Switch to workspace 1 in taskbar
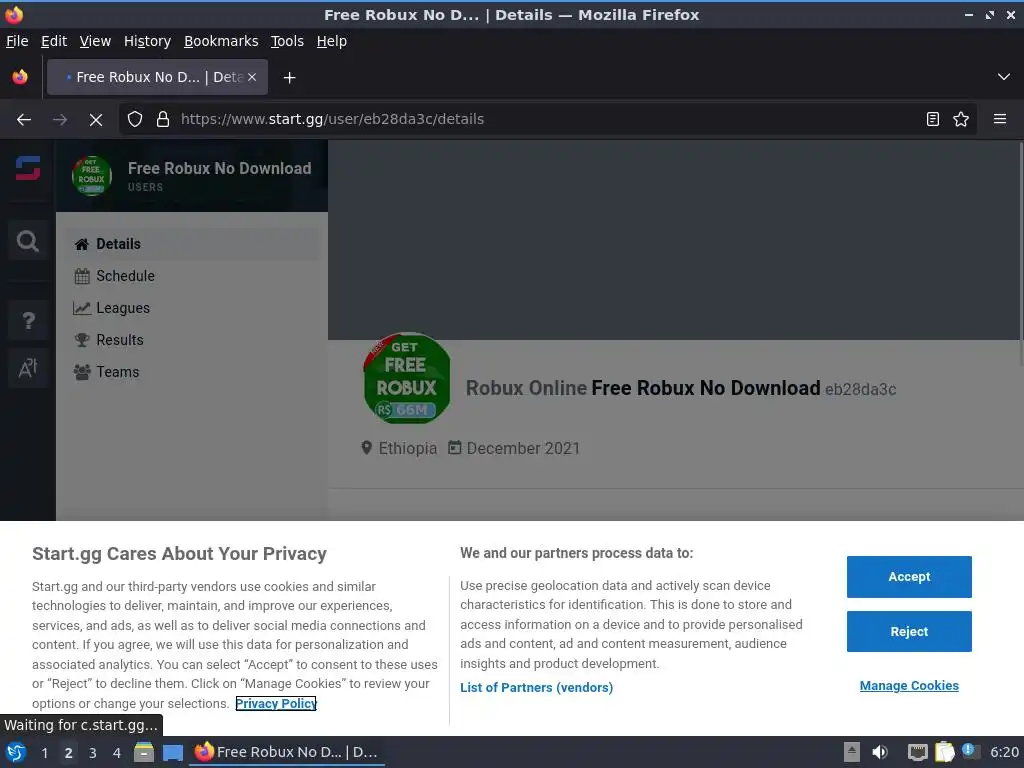Viewport: 1024px width, 768px height. (44, 753)
